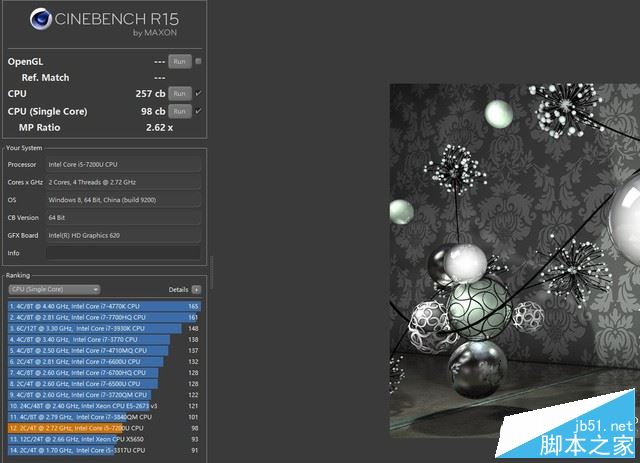This screenshot has height=463, width=640.
Task: Select ranking row 13 Intel Xeon X5650
Action: (104, 439)
